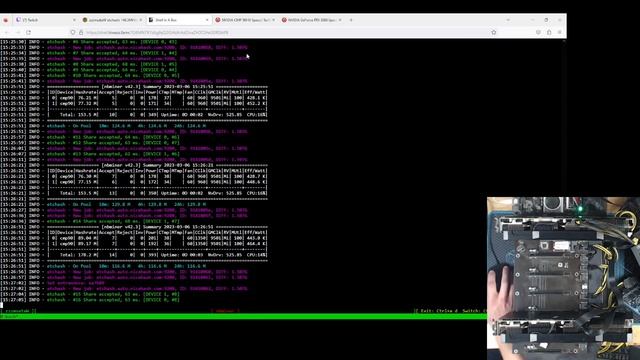The width and height of the screenshot is (640, 360).
Task: Click the 15:26:21 'Total: 153.5 M' row
Action: (x=157, y=193)
